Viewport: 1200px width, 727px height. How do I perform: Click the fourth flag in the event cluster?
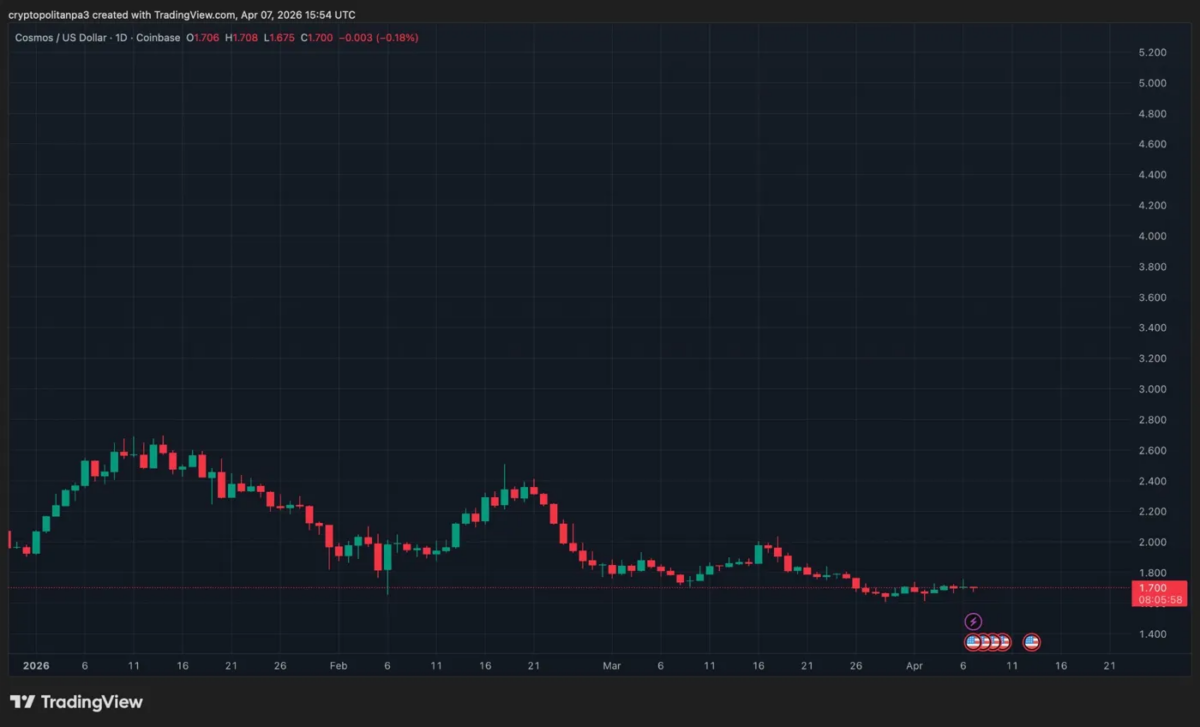[x=1003, y=642]
